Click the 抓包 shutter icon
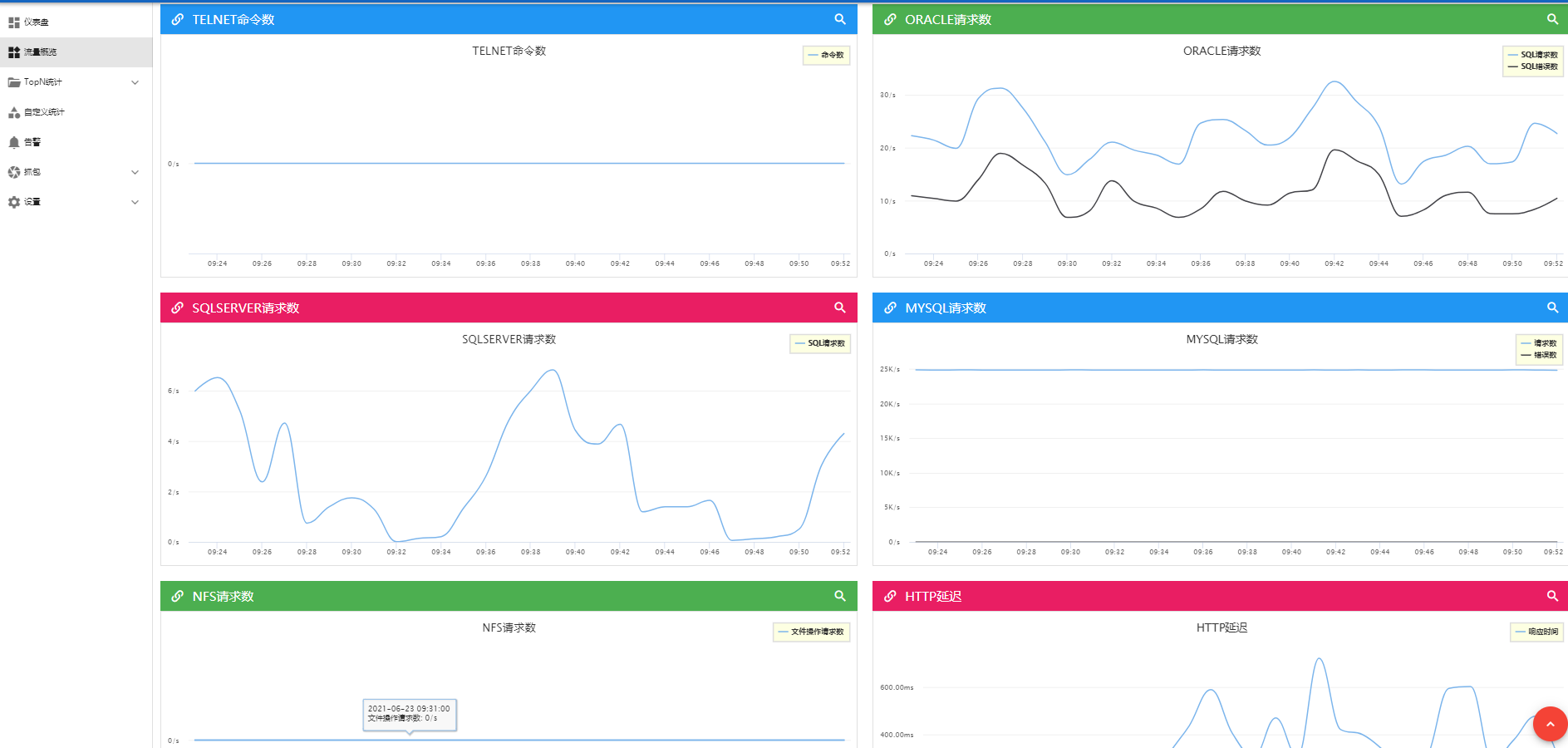1568x748 pixels. click(x=14, y=172)
